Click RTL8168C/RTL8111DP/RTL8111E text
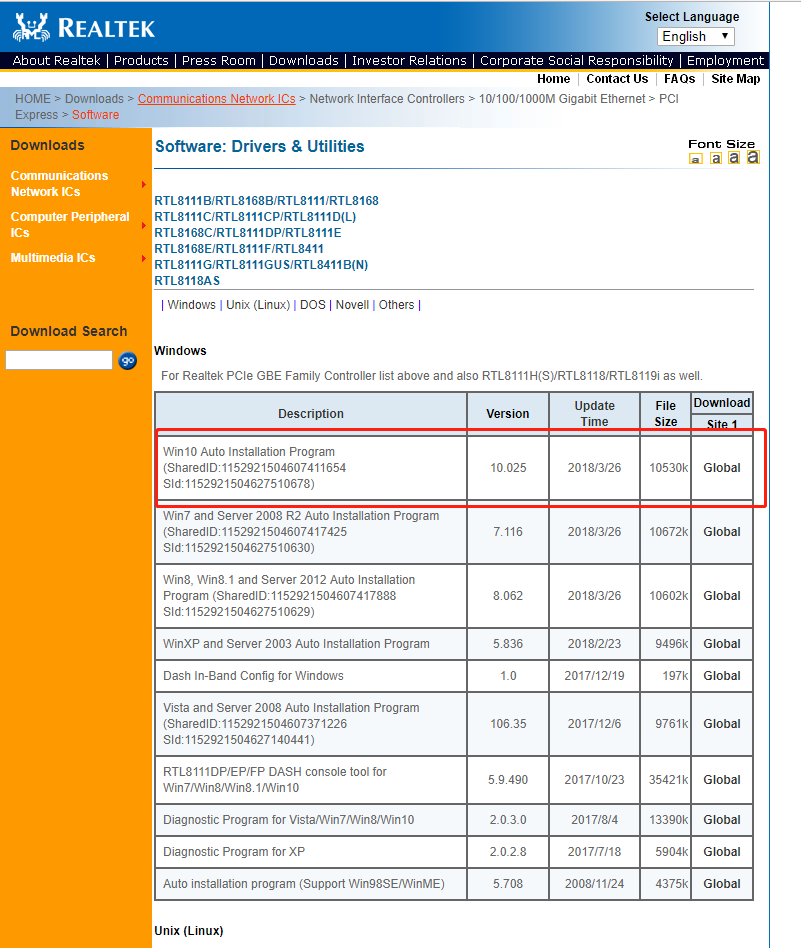The image size is (801, 948). 247,233
